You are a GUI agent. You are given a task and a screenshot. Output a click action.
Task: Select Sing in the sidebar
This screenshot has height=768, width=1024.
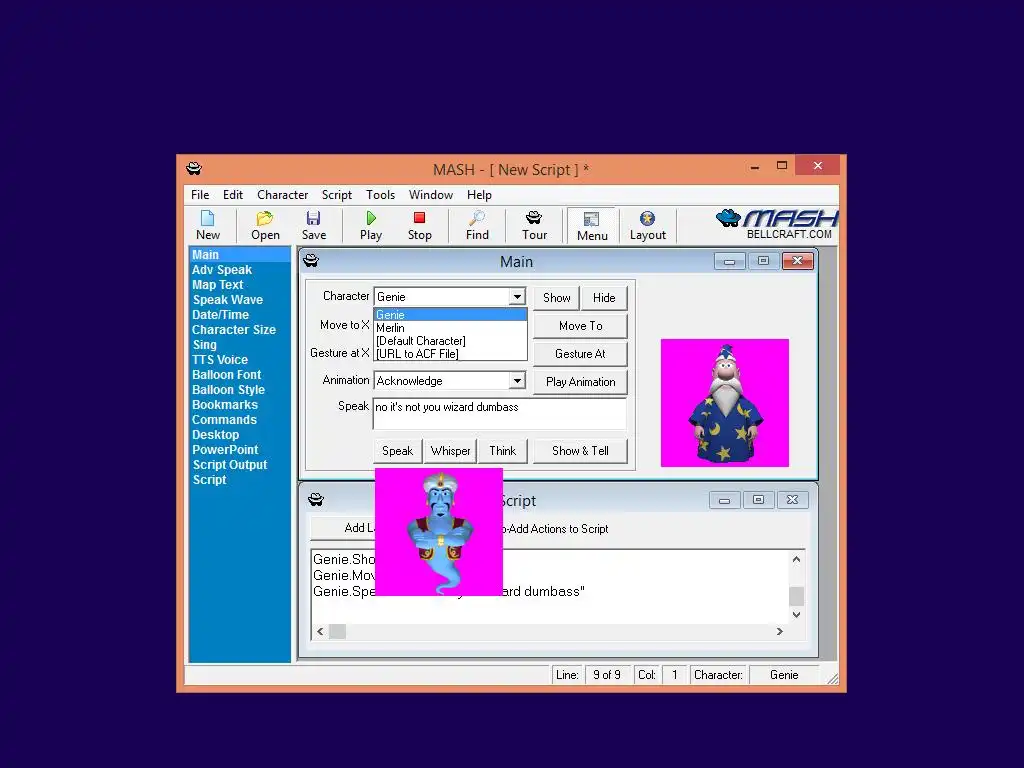[x=204, y=345]
